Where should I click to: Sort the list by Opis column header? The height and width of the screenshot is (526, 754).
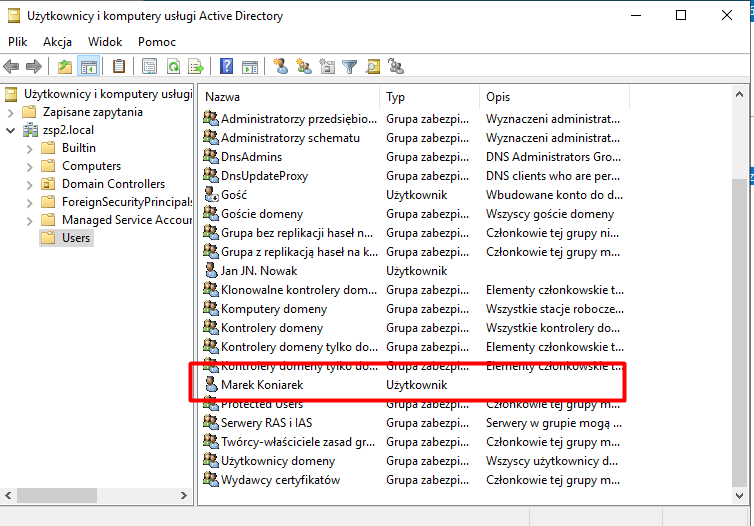pos(554,97)
